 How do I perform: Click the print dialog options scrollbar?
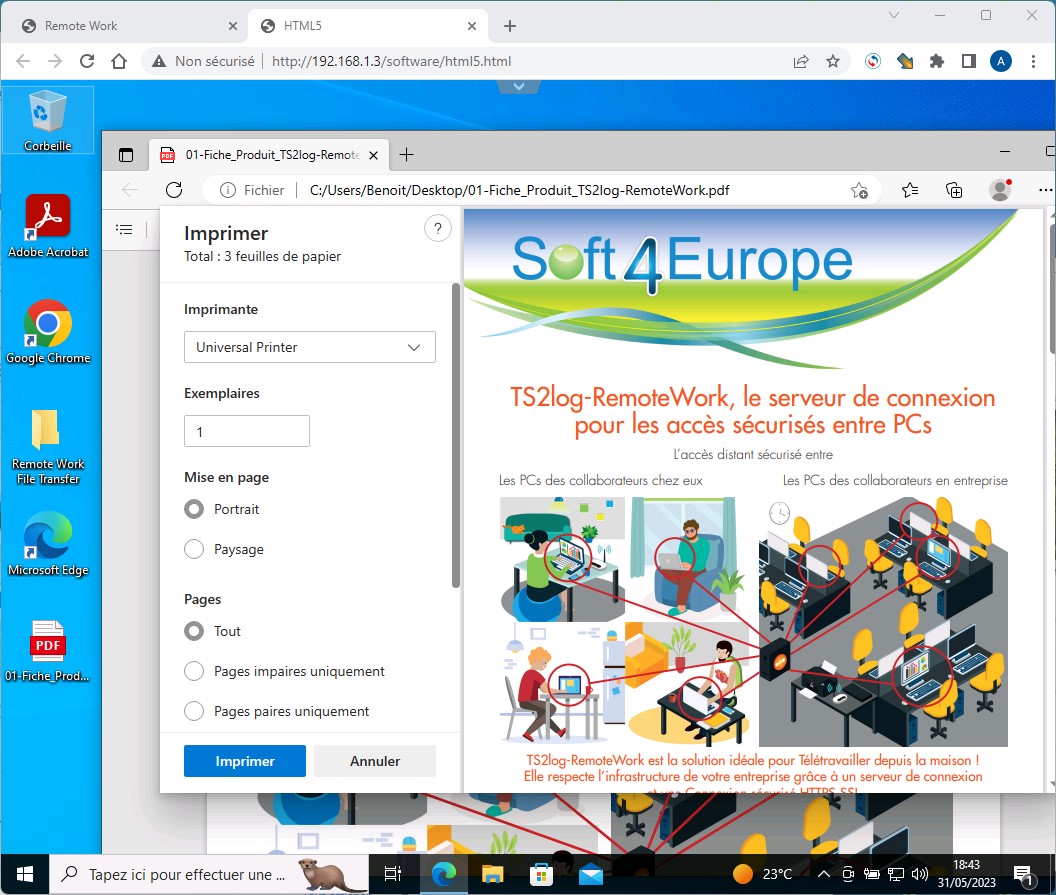coord(456,436)
